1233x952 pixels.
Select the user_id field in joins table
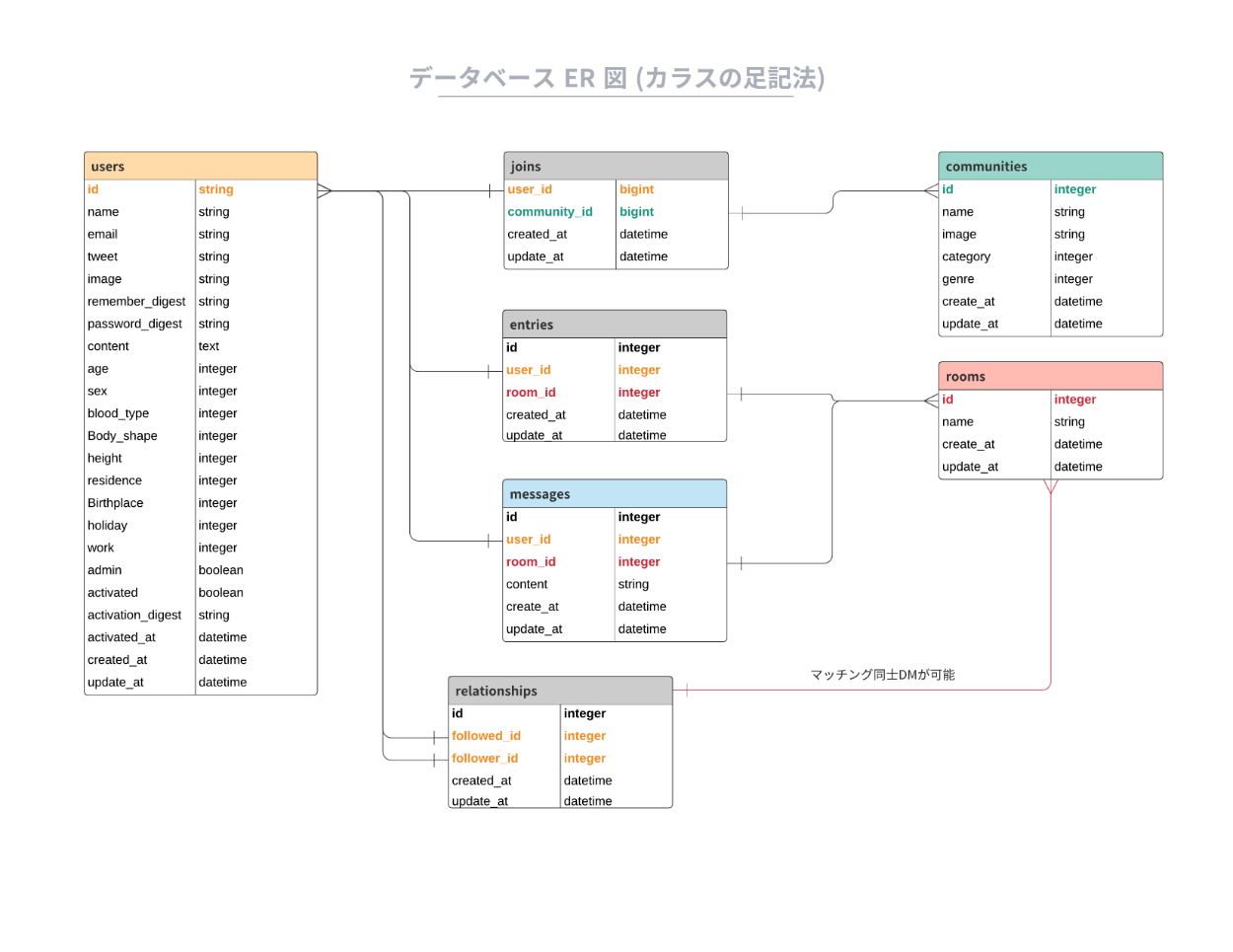[x=530, y=189]
